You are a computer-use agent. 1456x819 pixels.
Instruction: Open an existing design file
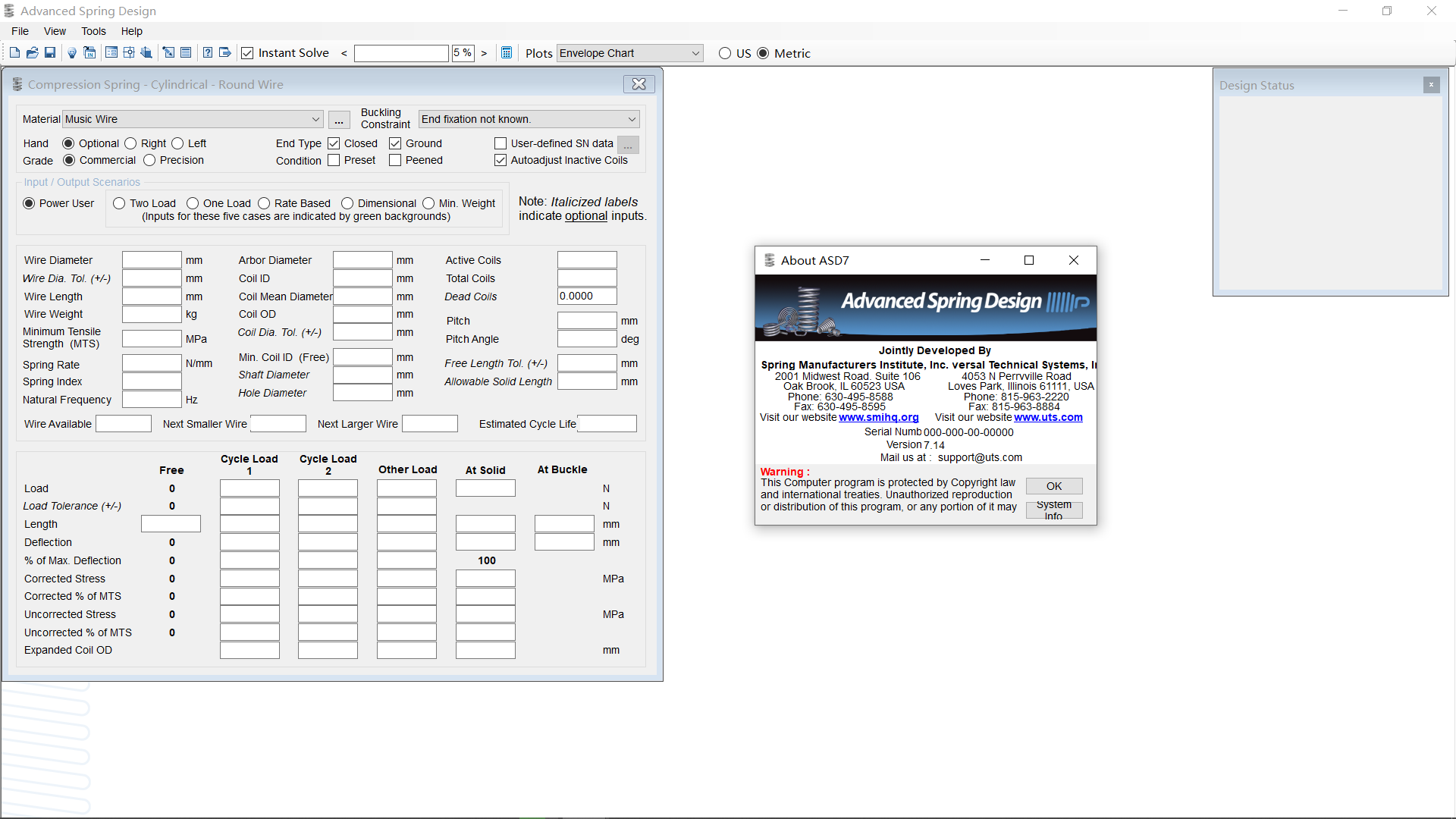(x=32, y=52)
